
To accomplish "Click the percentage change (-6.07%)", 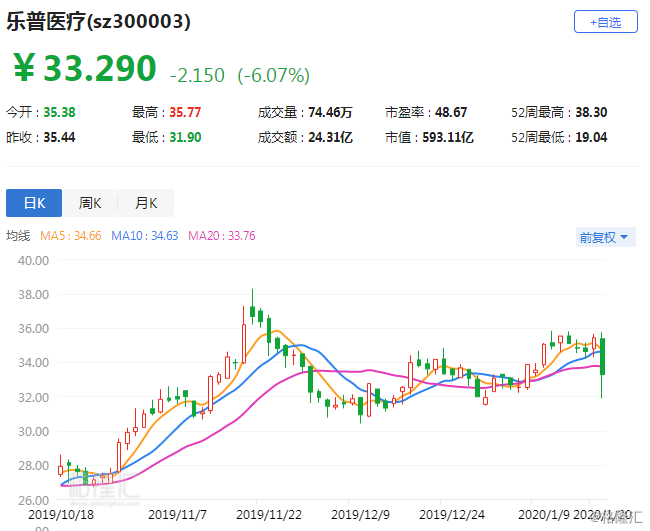I will [274, 75].
